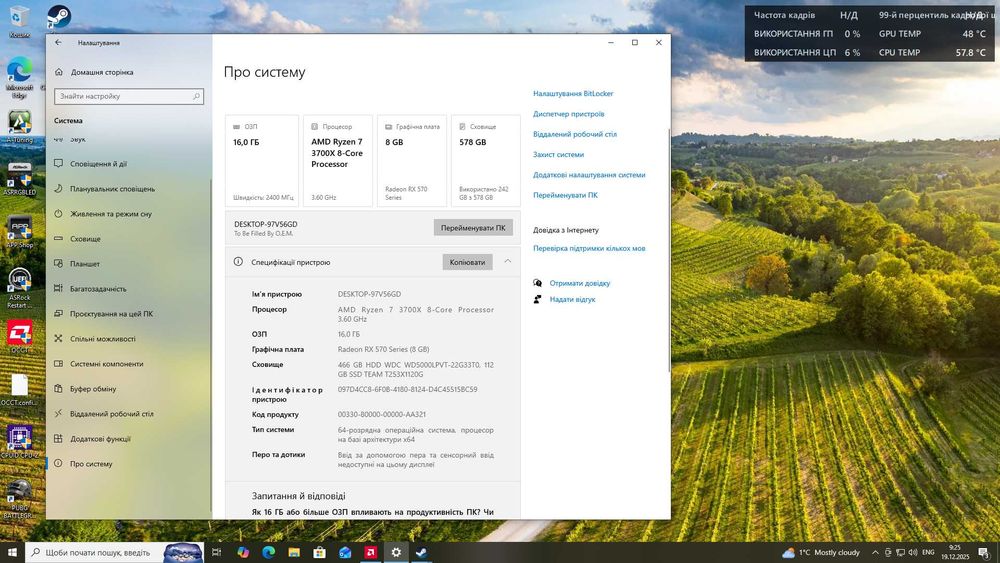Open the clock and date flyout

click(x=955, y=552)
